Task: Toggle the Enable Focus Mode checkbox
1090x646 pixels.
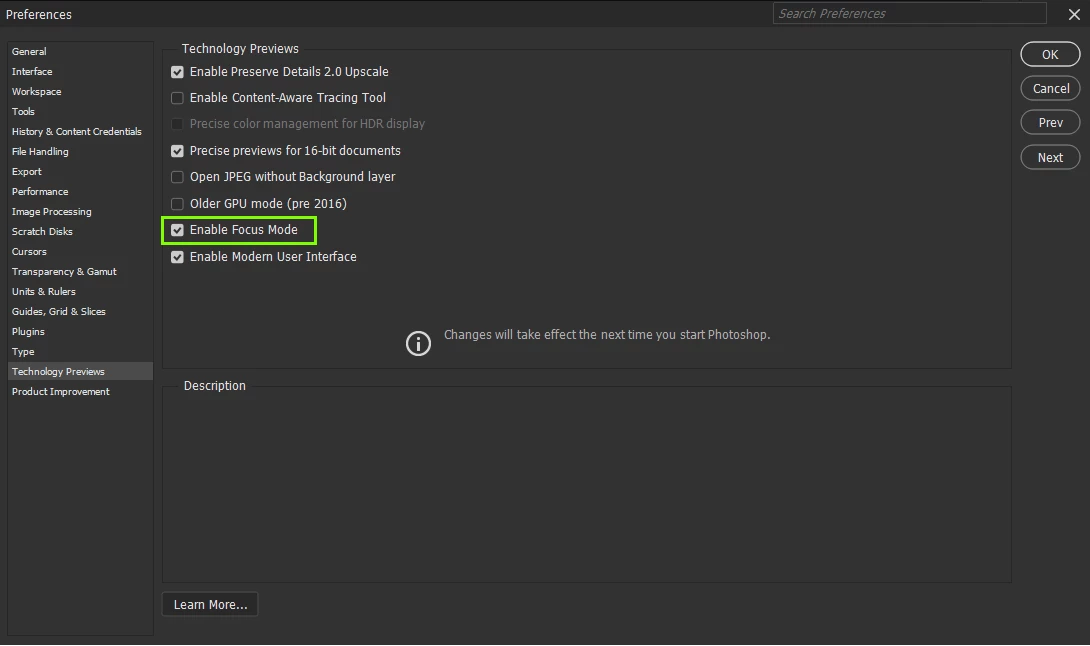Action: point(177,230)
